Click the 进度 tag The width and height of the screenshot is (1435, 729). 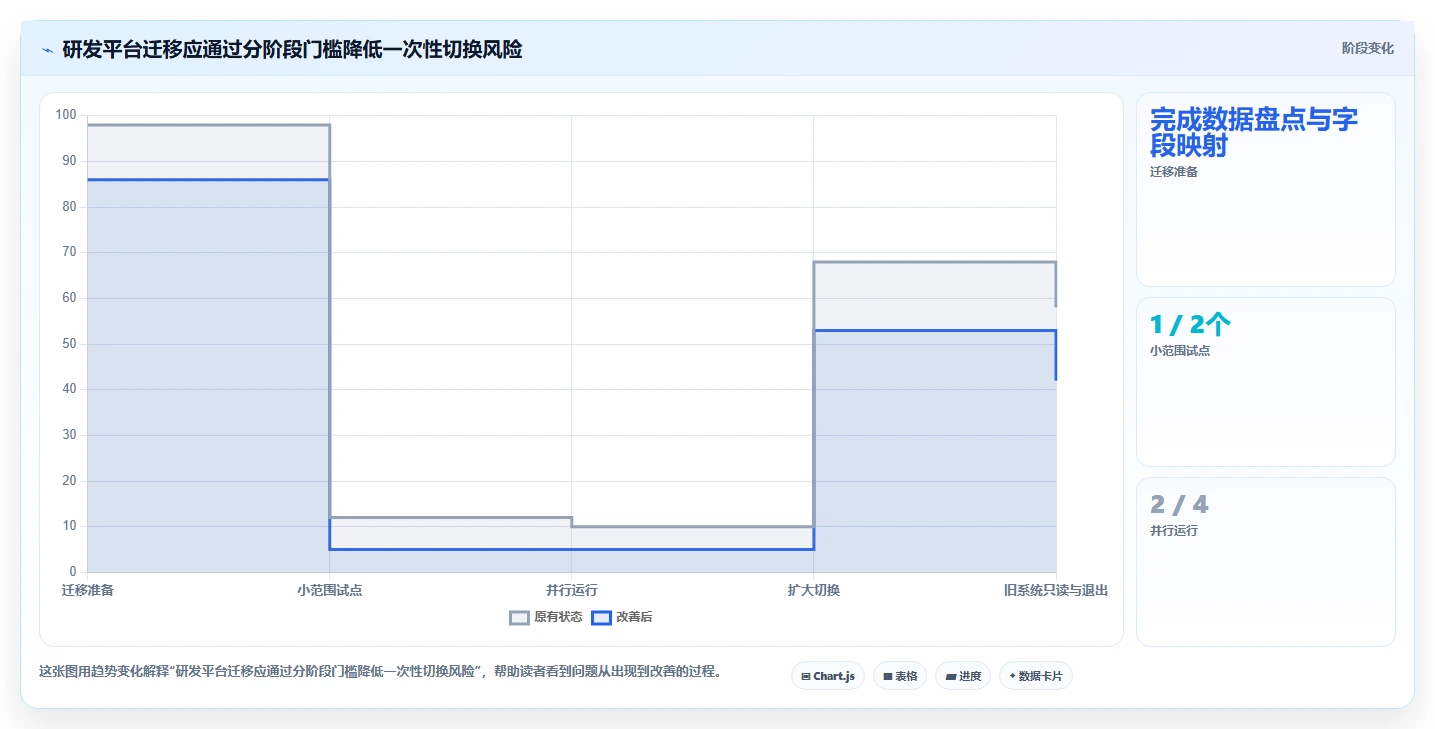click(x=963, y=676)
